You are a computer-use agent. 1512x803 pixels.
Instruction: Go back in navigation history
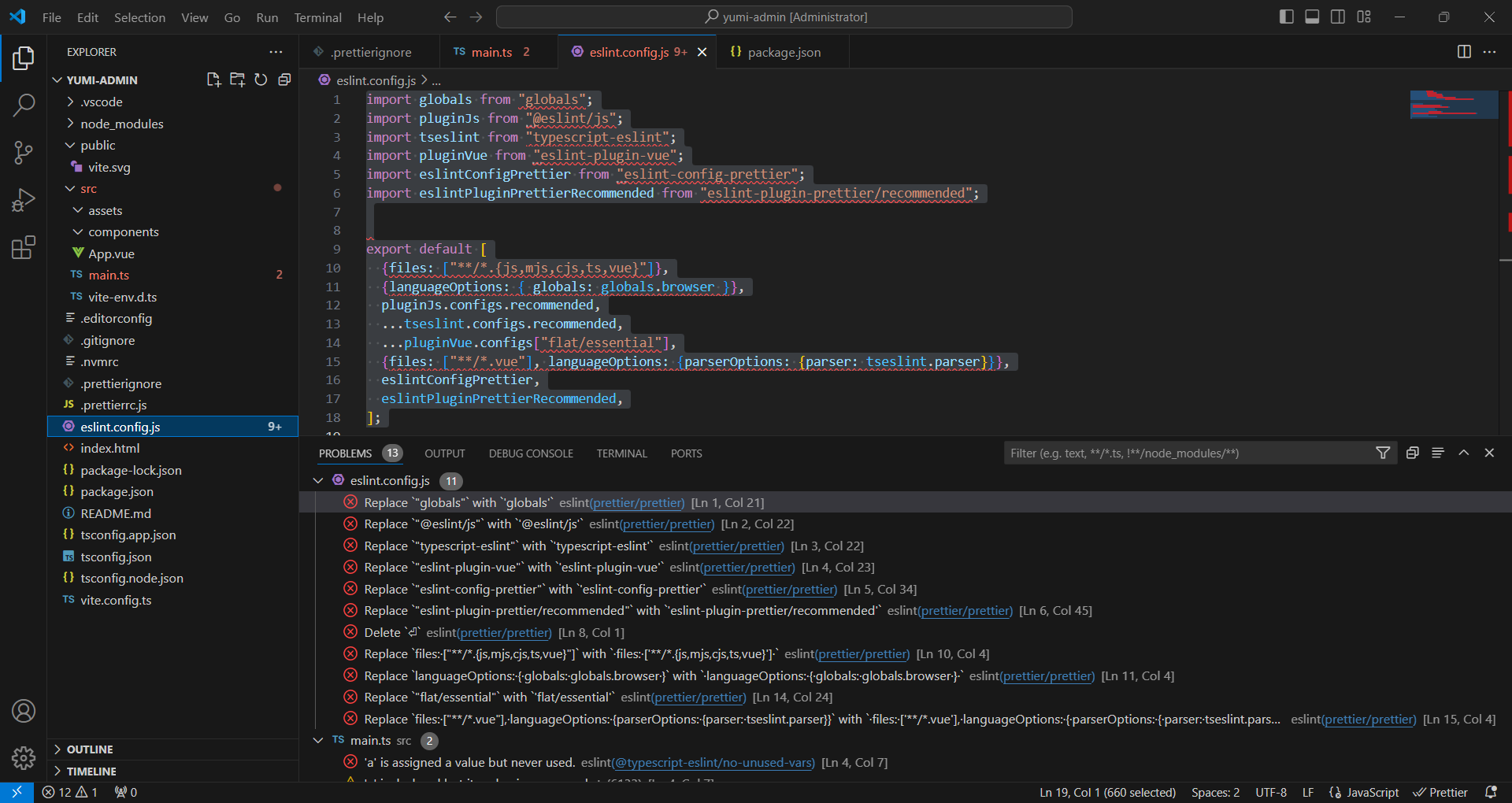(x=450, y=17)
